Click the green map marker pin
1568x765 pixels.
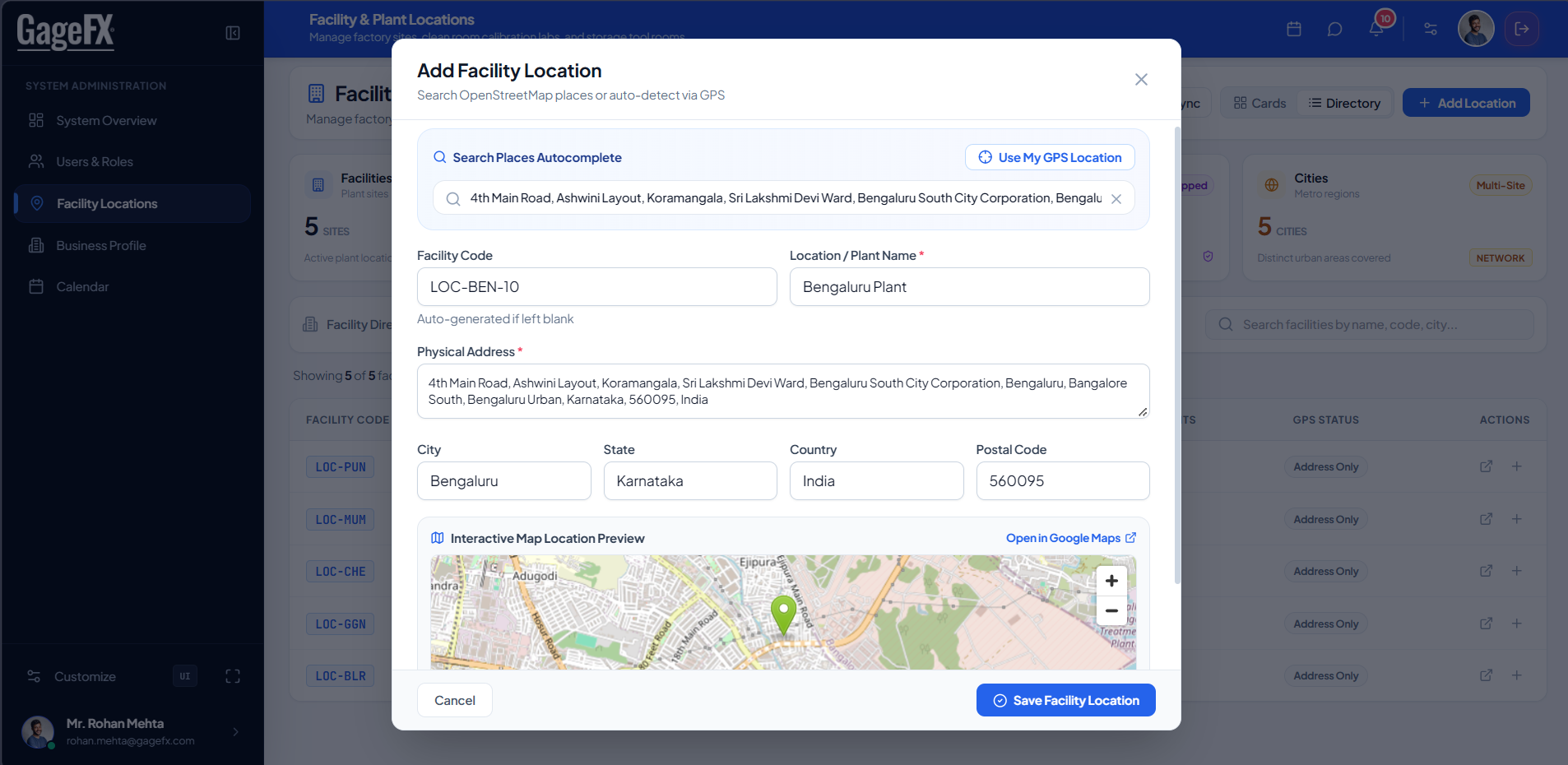(783, 615)
